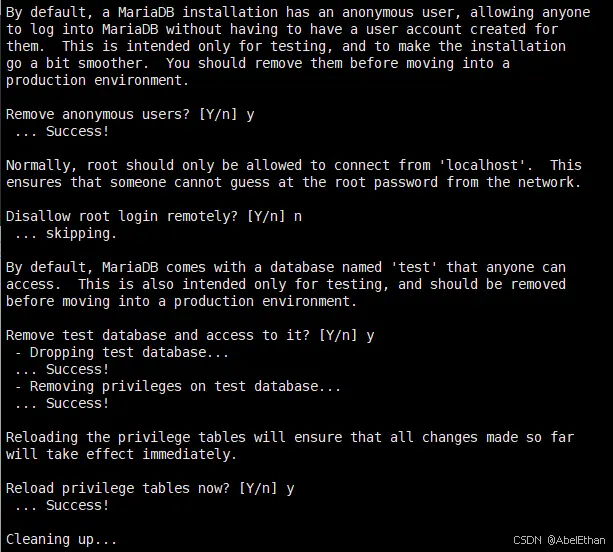Click the Success line below 'Remove anonymous users'
This screenshot has height=552, width=613.
point(62,131)
